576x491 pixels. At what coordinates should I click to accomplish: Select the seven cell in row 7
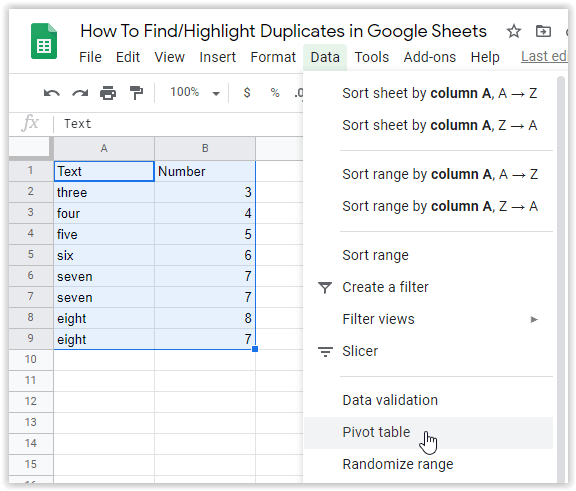[x=104, y=297]
